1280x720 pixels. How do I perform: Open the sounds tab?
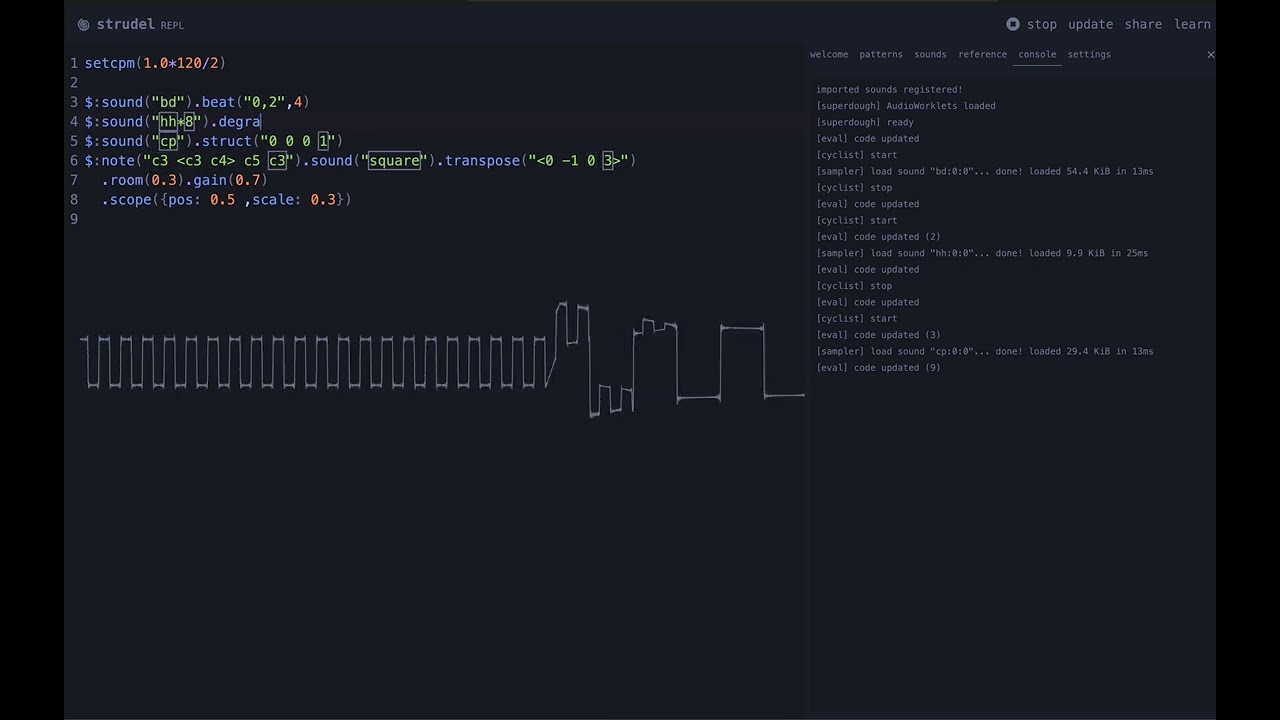[930, 54]
